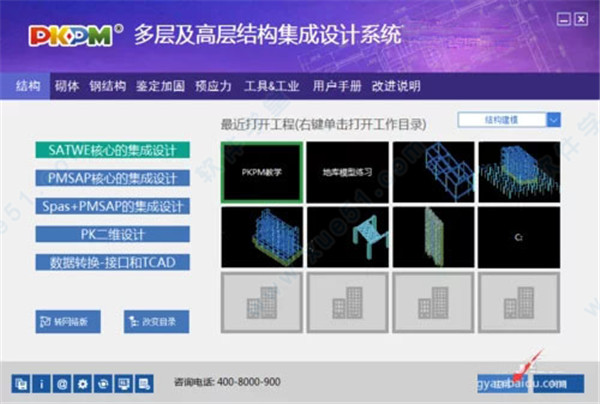Screen dimensions: 600x404
Task: Open the multi-story building with green base thumbnail
Action: tap(262, 237)
